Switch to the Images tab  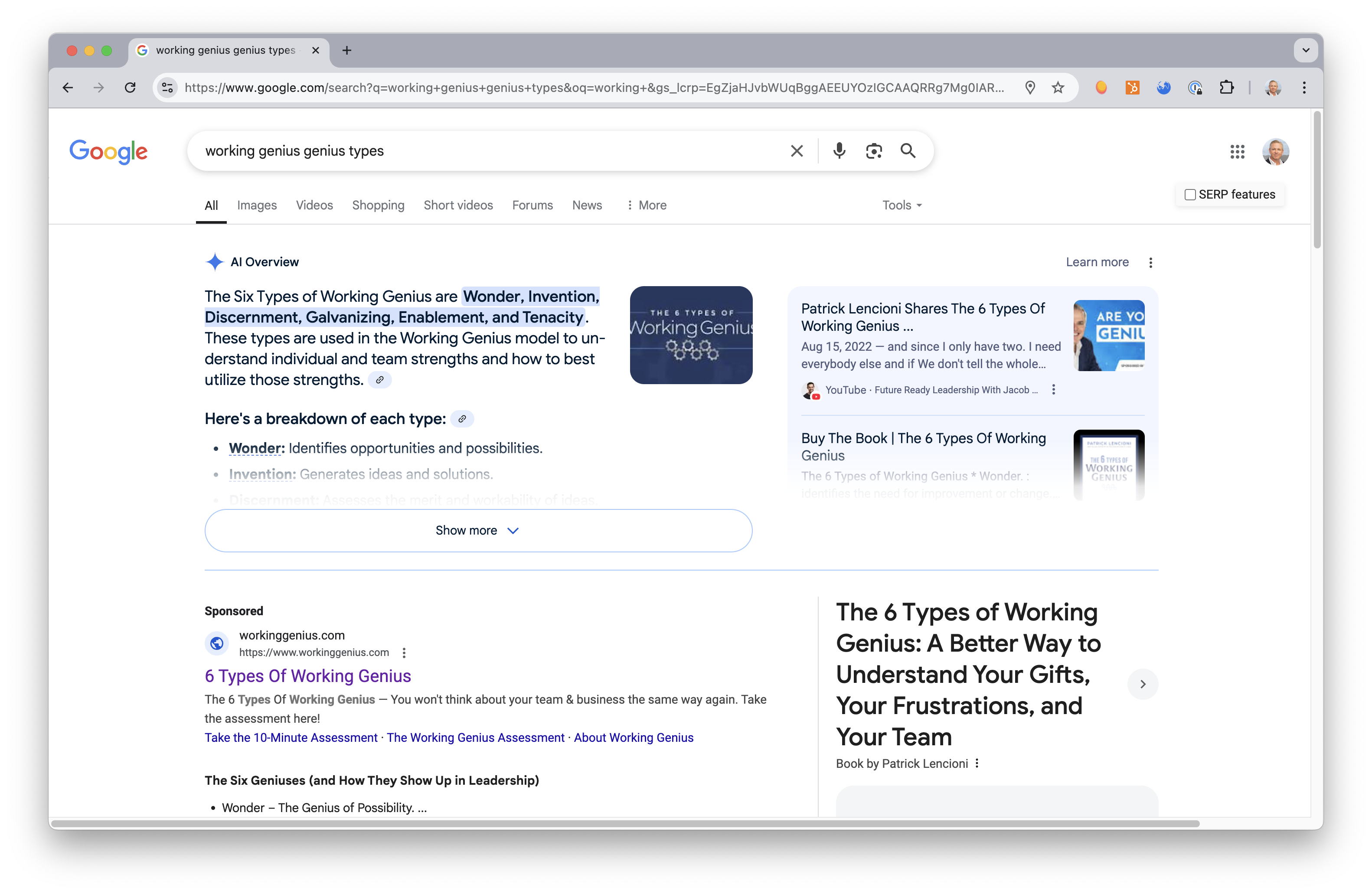click(x=257, y=205)
